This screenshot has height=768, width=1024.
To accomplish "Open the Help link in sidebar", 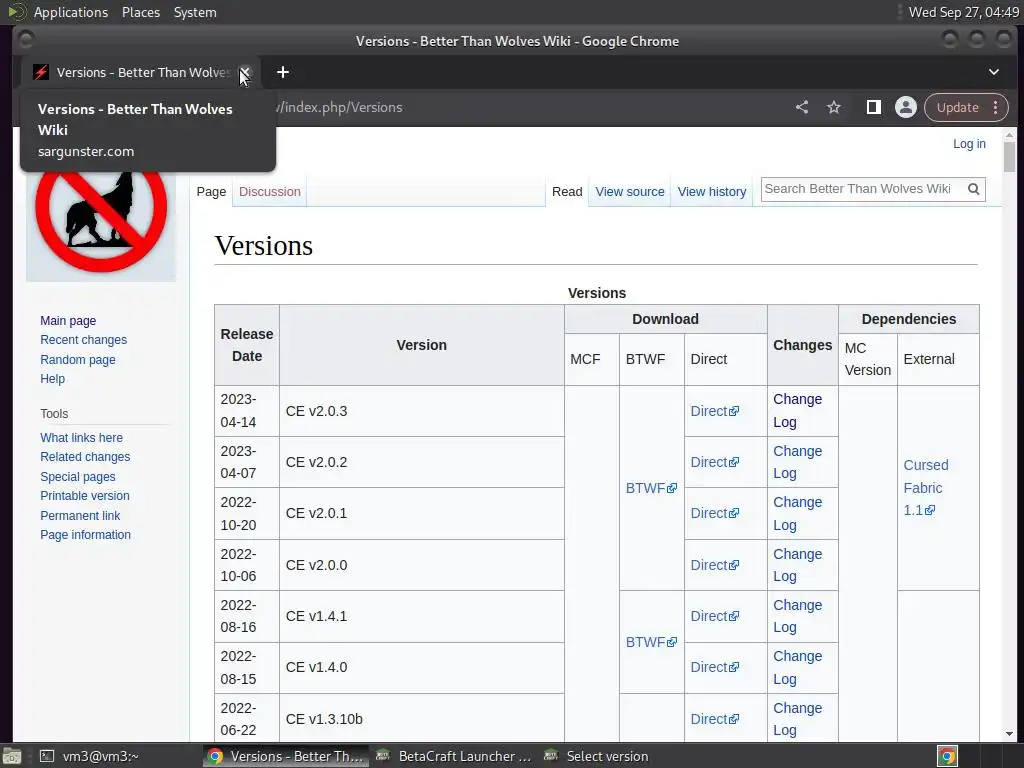I will point(52,379).
